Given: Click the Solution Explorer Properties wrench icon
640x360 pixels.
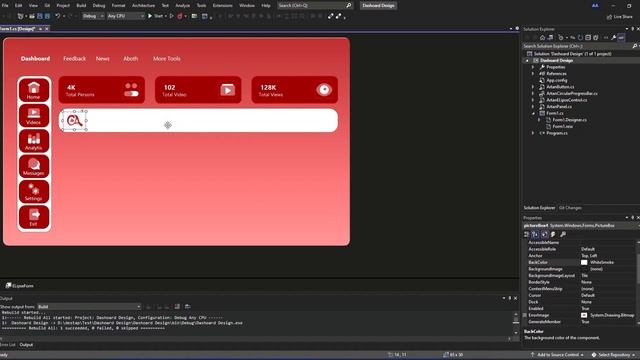Looking at the screenshot, I should pyautogui.click(x=613, y=38).
